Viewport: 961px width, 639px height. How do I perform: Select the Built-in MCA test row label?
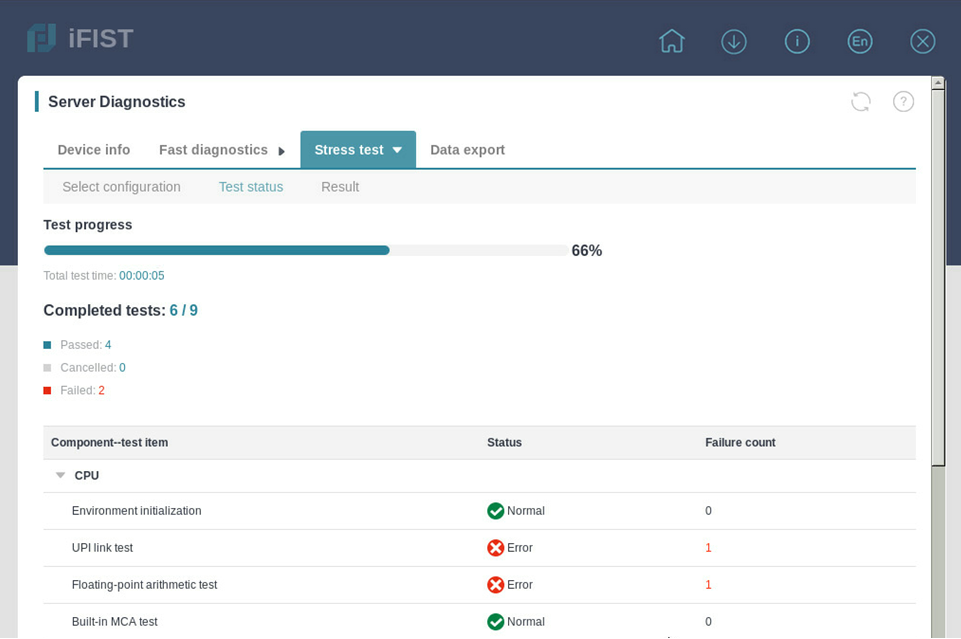115,622
